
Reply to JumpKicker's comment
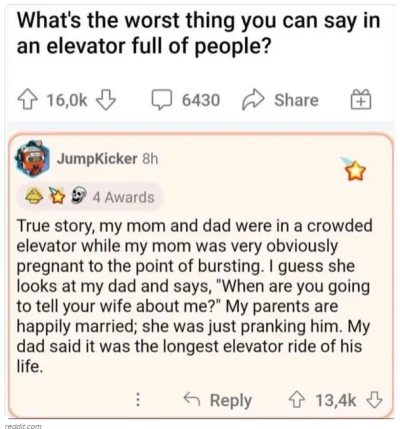tap(218, 400)
